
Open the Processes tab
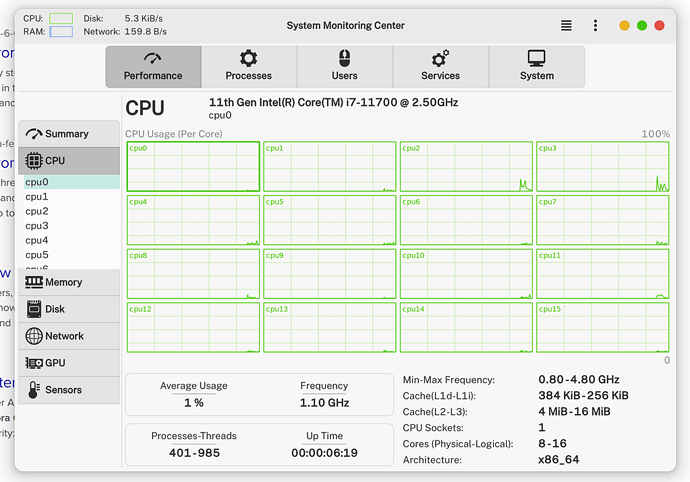tap(248, 66)
